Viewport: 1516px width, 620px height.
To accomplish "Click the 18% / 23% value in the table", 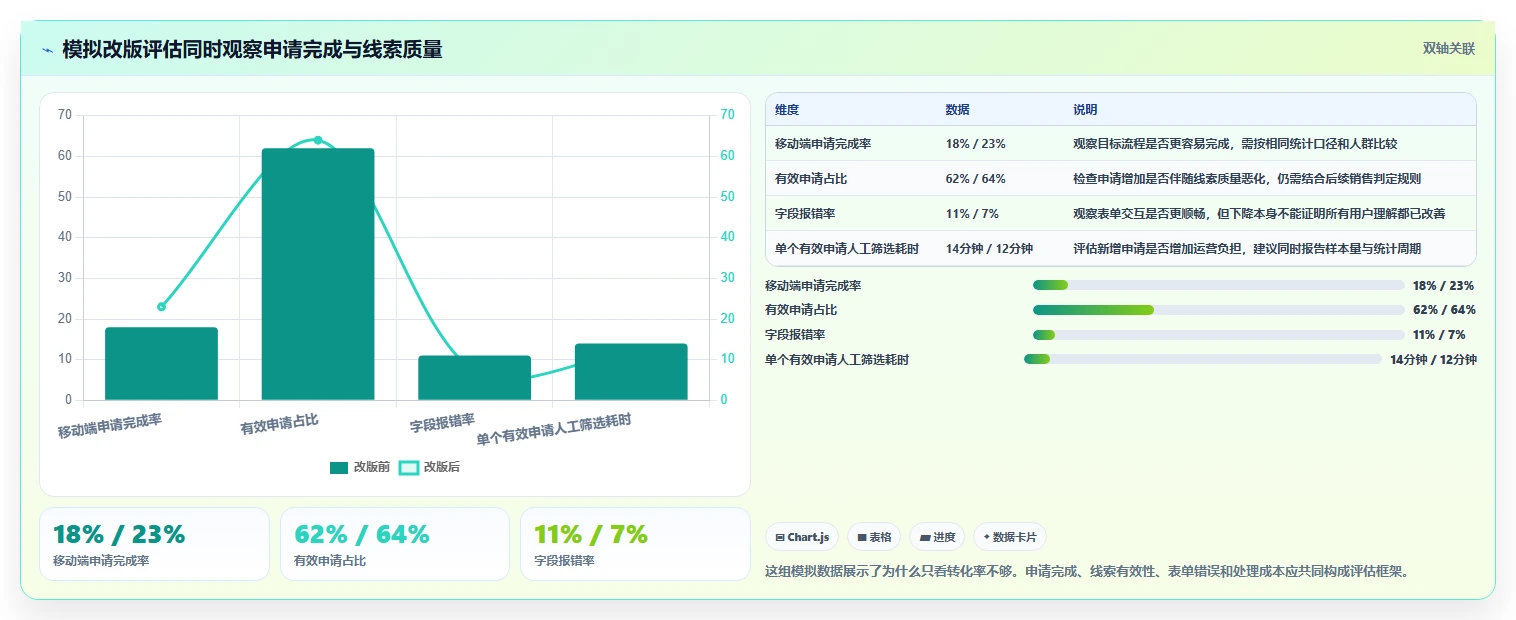I will [975, 144].
